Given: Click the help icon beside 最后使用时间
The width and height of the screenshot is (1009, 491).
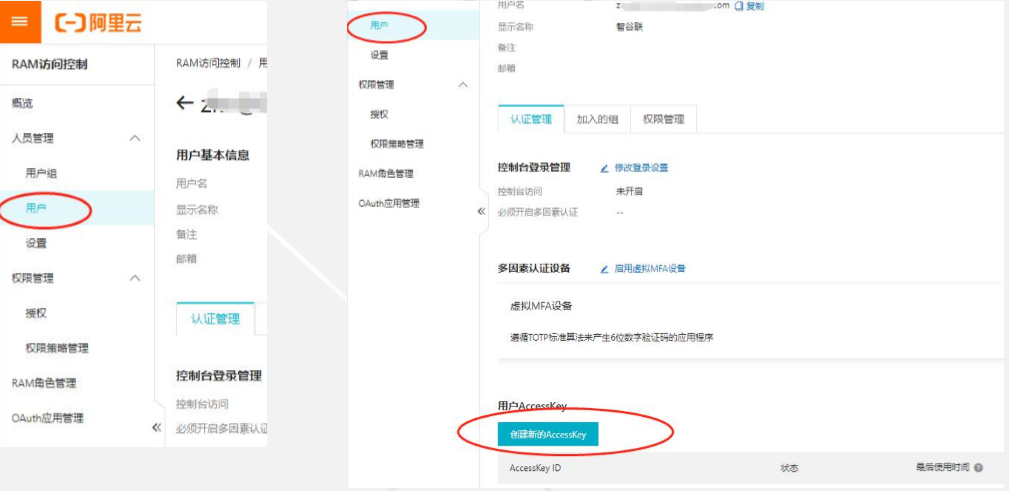Looking at the screenshot, I should (979, 468).
